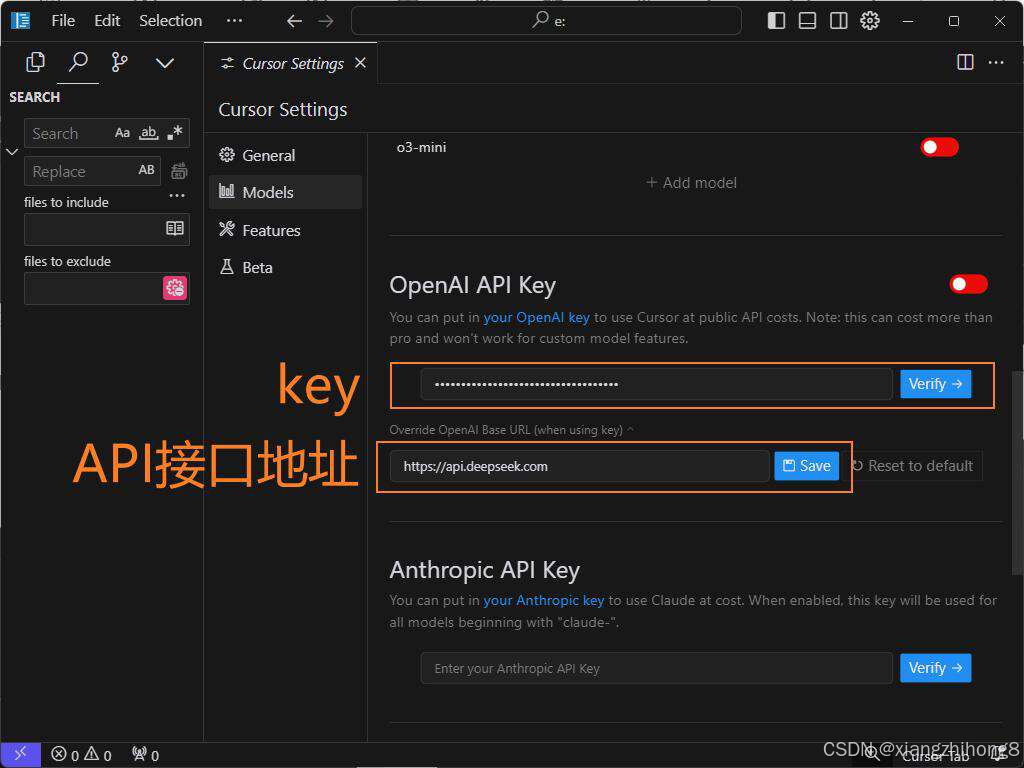1024x768 pixels.
Task: Select the Cursor Settings tab
Action: (x=293, y=63)
